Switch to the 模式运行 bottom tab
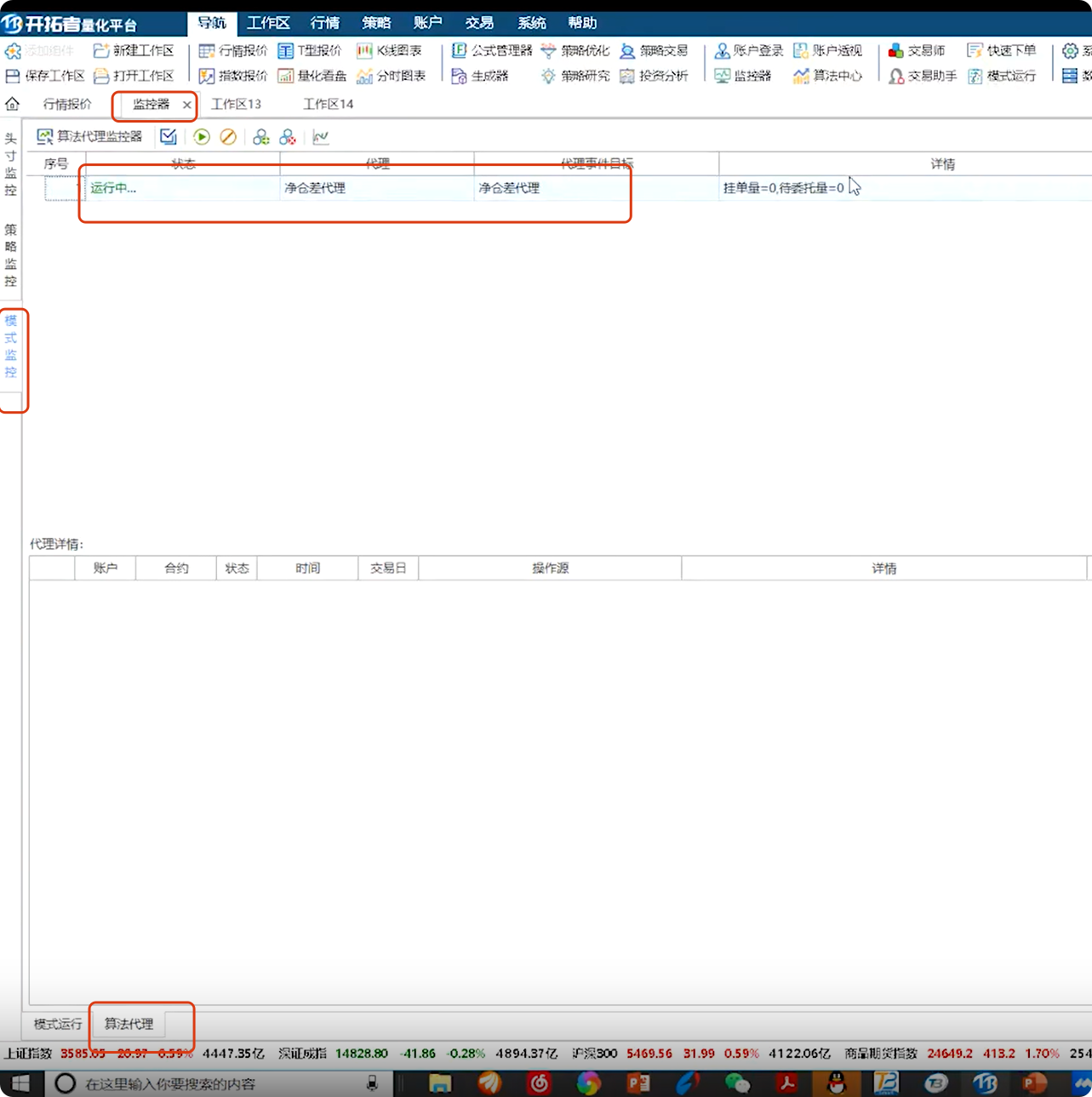 click(x=58, y=1024)
